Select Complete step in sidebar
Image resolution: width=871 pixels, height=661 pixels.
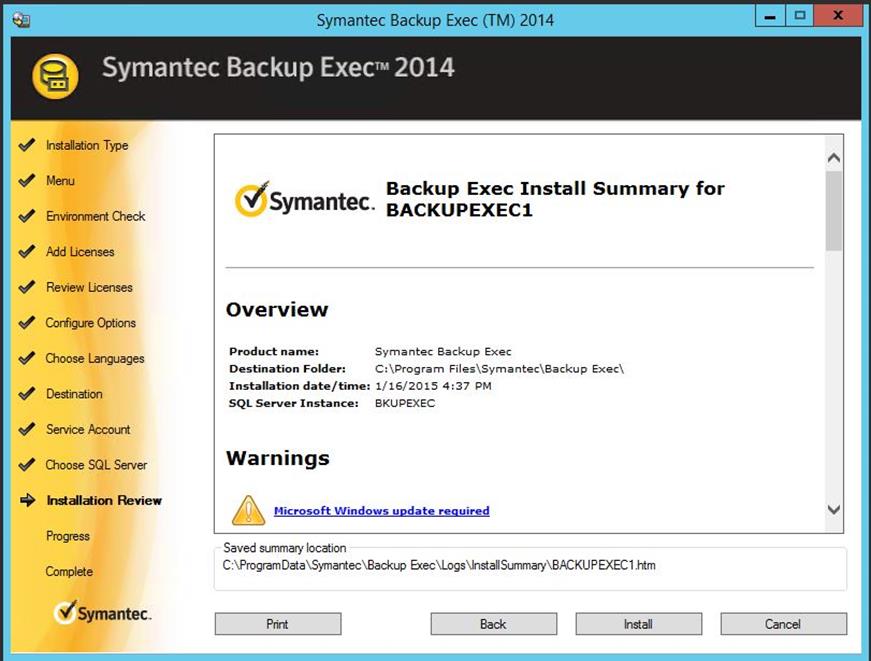[69, 572]
